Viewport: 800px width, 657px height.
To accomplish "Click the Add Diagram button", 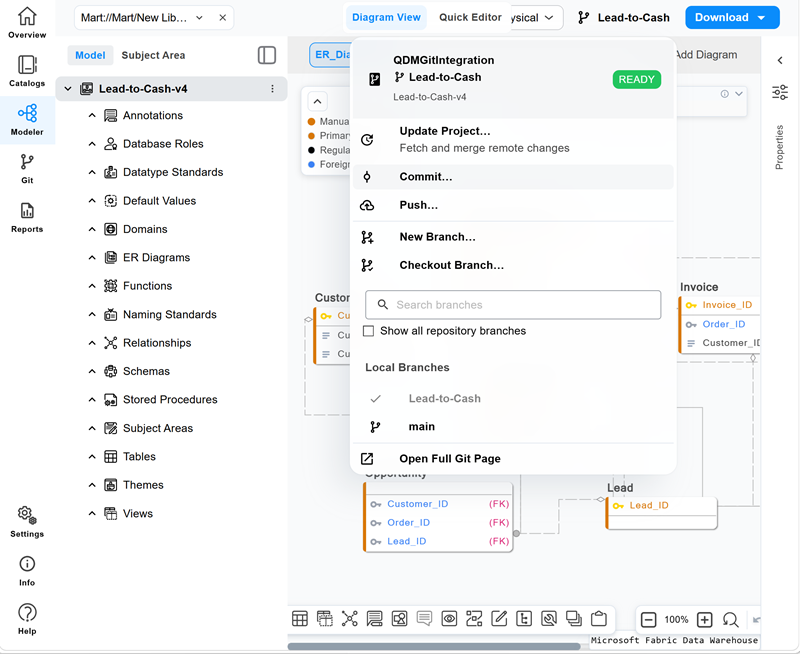I will pyautogui.click(x=706, y=55).
